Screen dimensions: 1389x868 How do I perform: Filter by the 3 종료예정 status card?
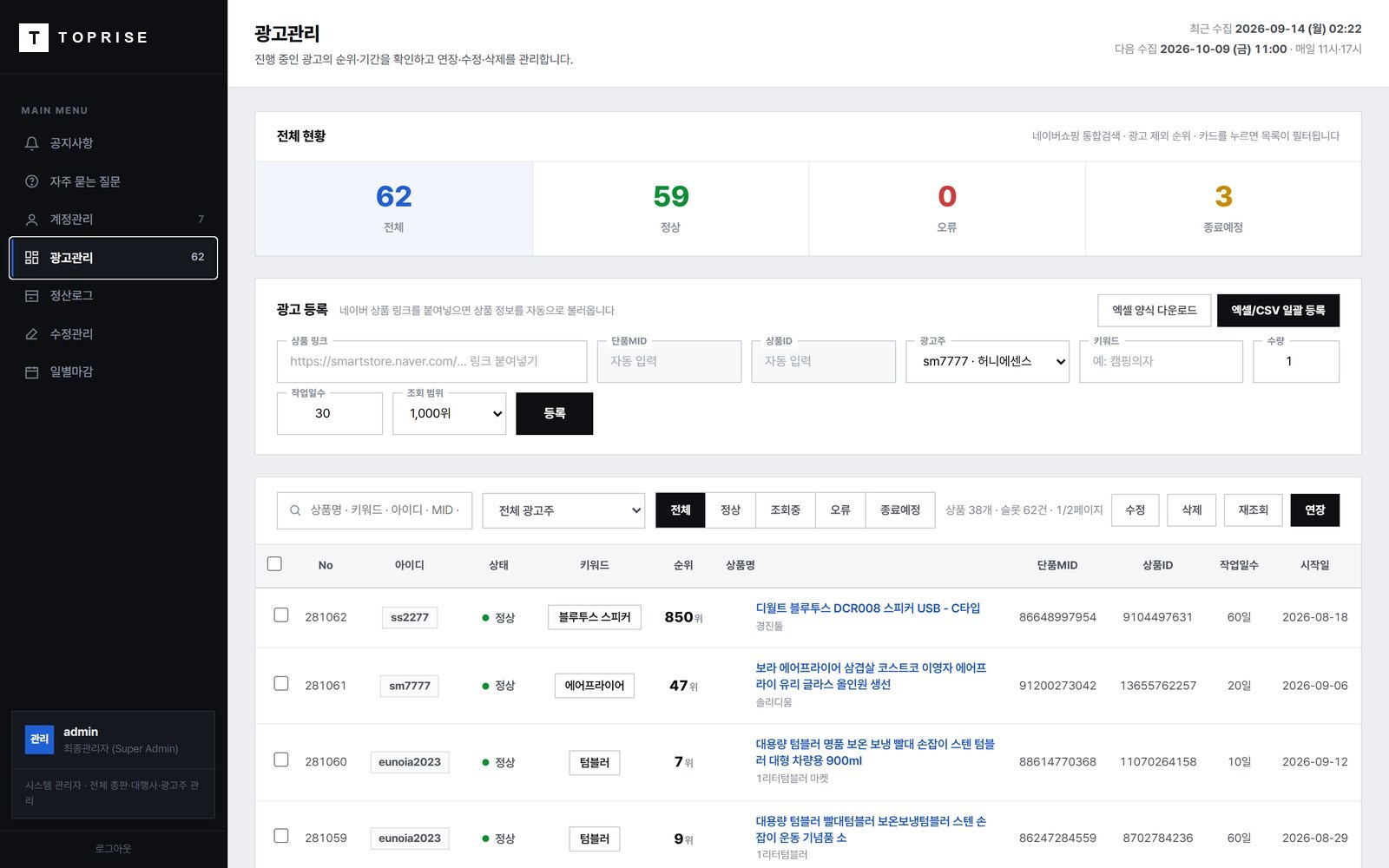tap(1223, 208)
